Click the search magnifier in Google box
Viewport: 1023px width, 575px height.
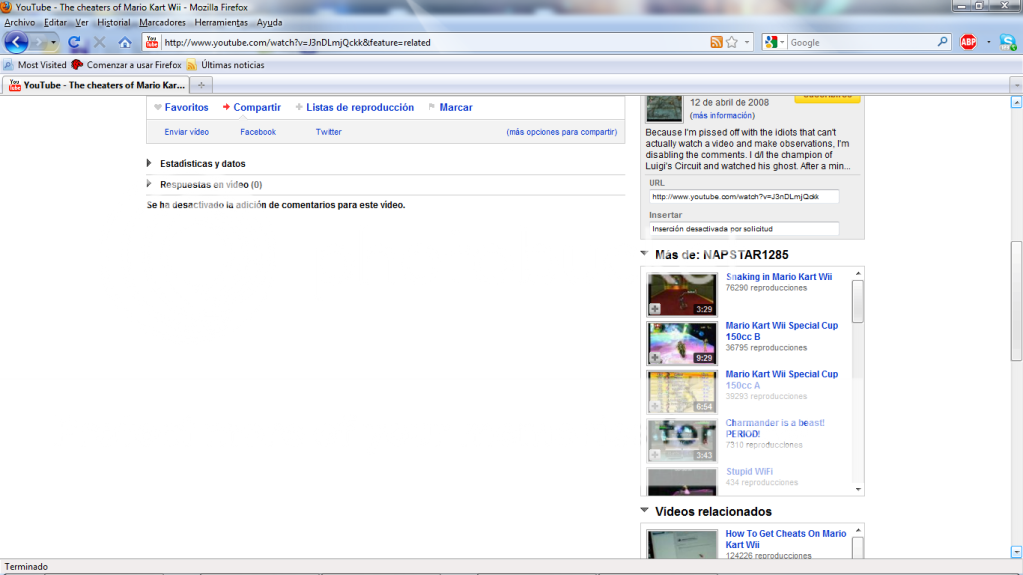[942, 42]
